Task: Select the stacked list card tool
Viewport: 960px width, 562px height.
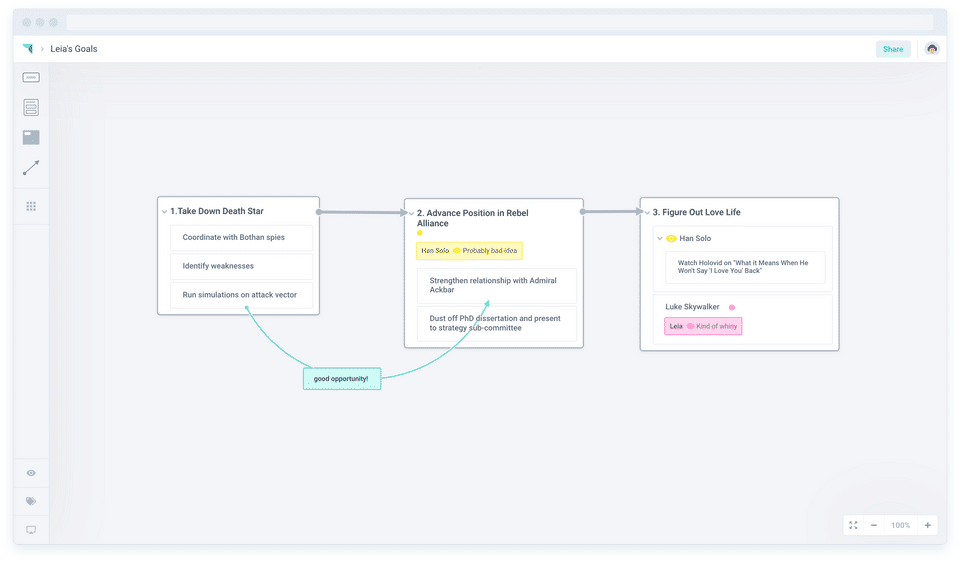Action: pos(31,107)
